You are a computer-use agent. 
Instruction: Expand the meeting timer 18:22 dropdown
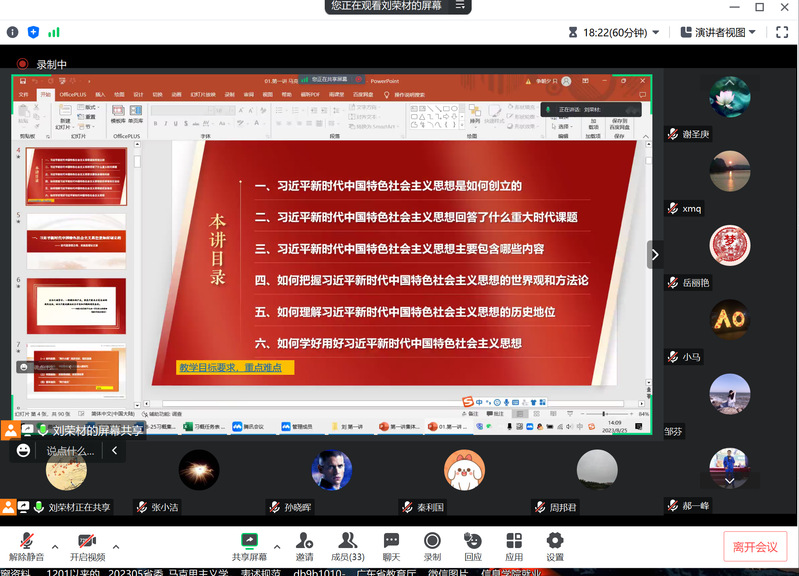[655, 32]
